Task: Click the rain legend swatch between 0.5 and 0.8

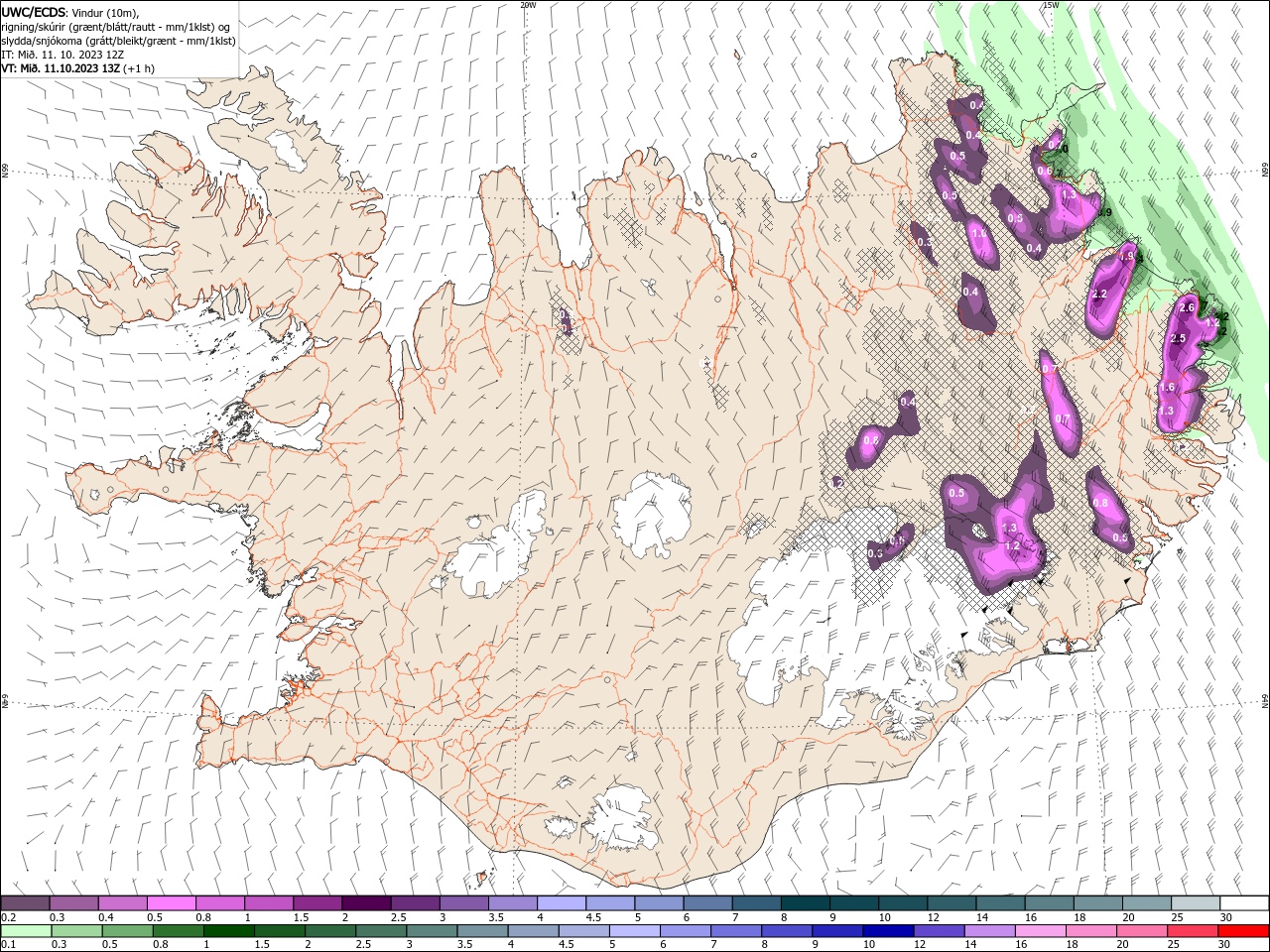Action: coord(127,931)
